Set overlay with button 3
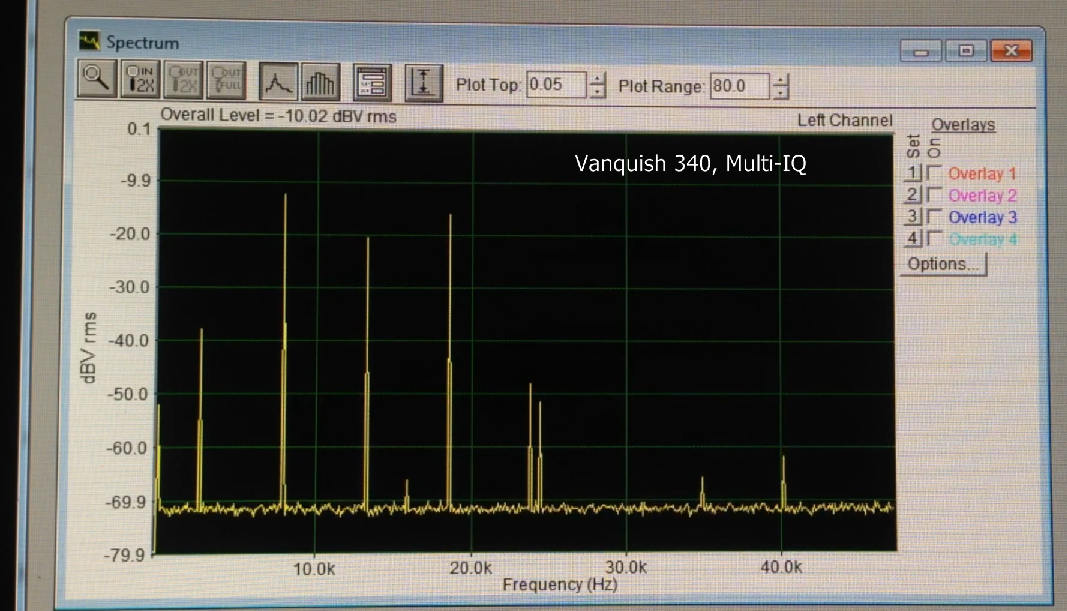Screen dimensions: 1067x611 913,217
